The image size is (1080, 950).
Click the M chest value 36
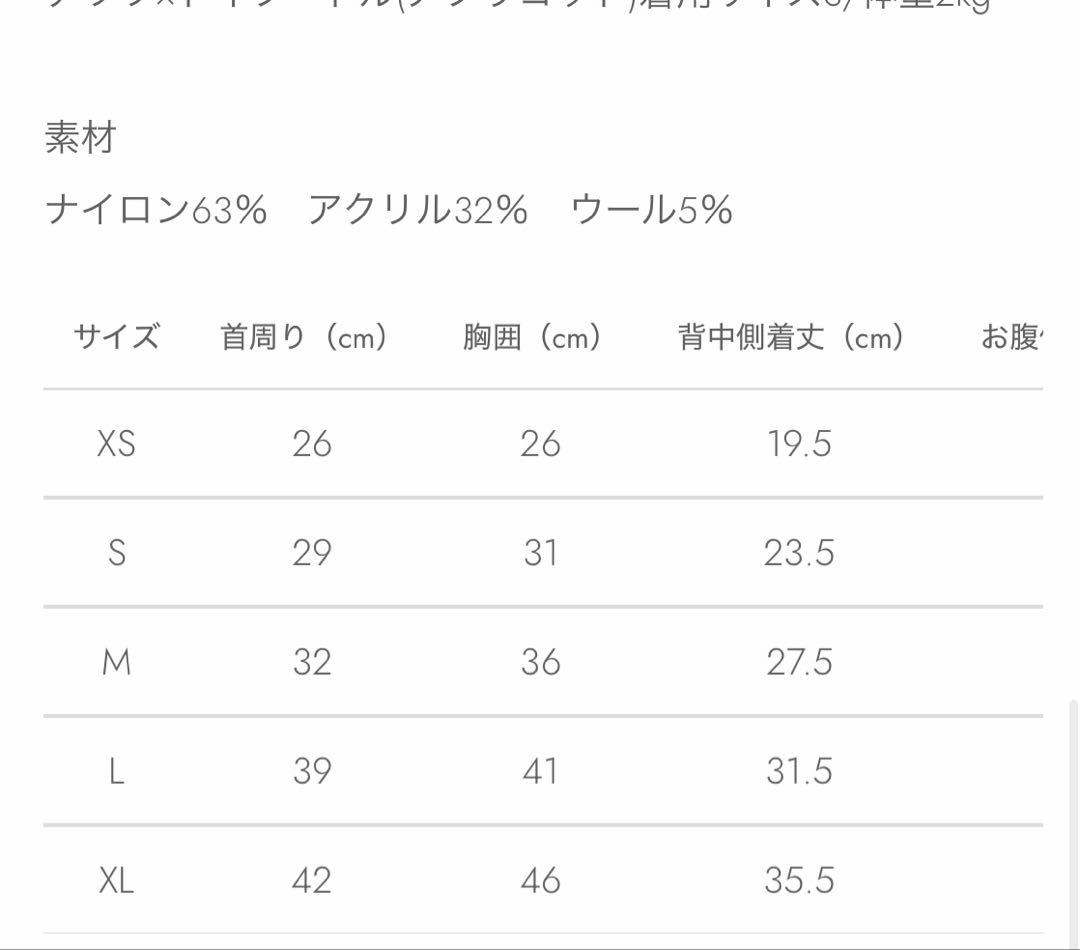pyautogui.click(x=540, y=662)
